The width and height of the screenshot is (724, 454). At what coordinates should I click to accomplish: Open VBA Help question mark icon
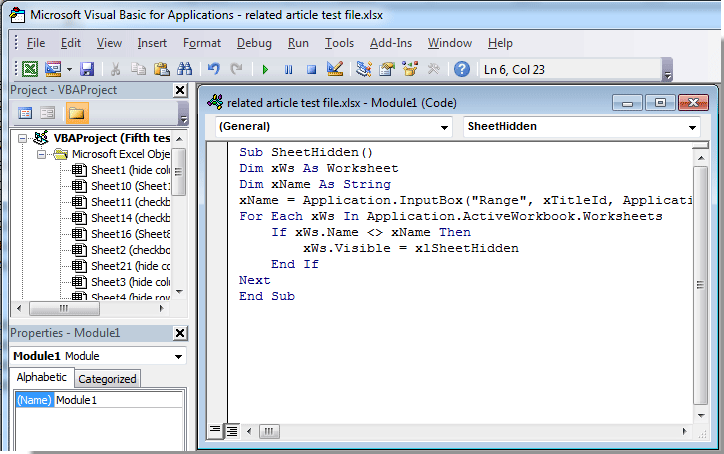(x=462, y=69)
